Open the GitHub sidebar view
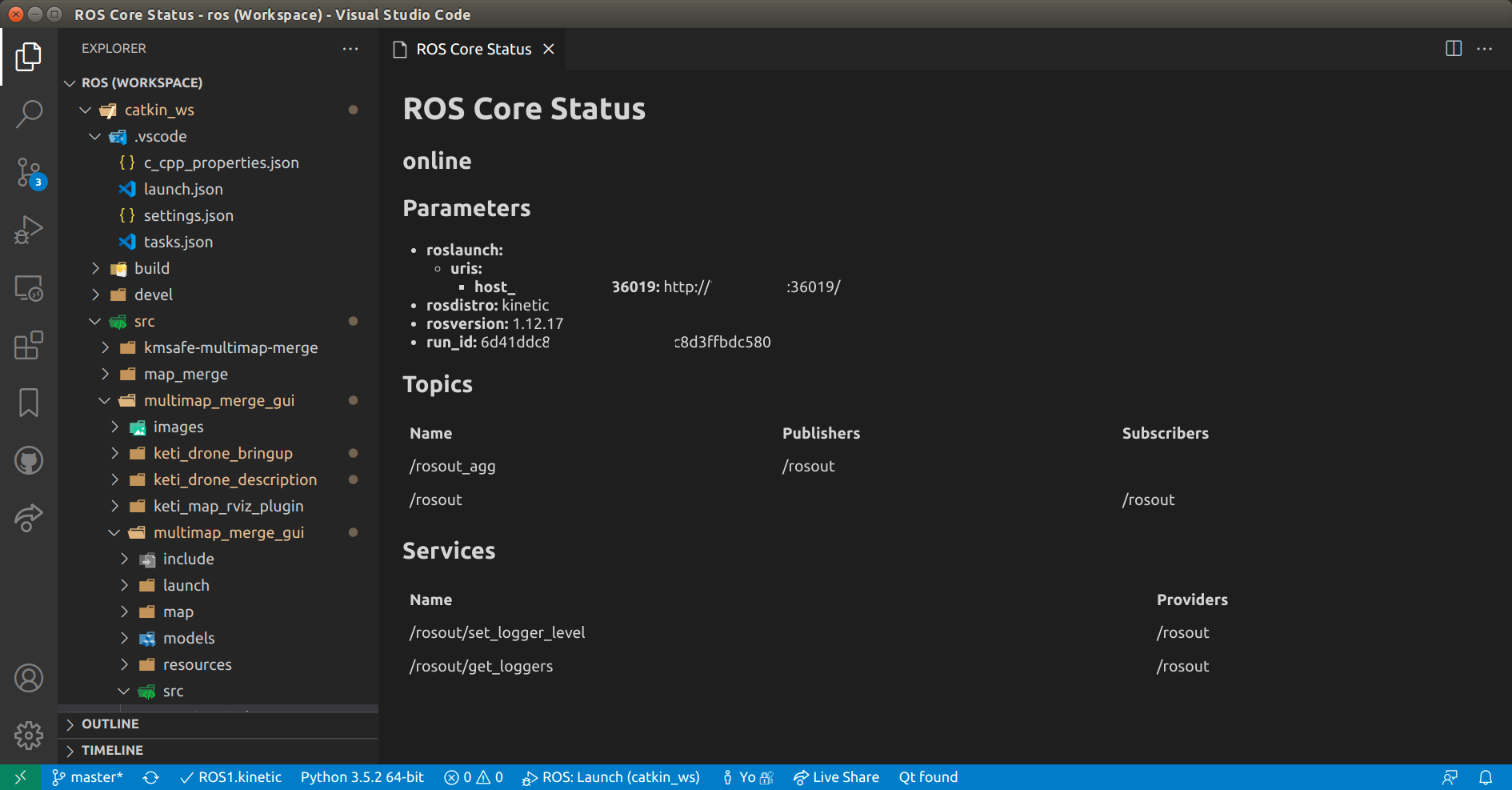1512x790 pixels. click(x=29, y=460)
